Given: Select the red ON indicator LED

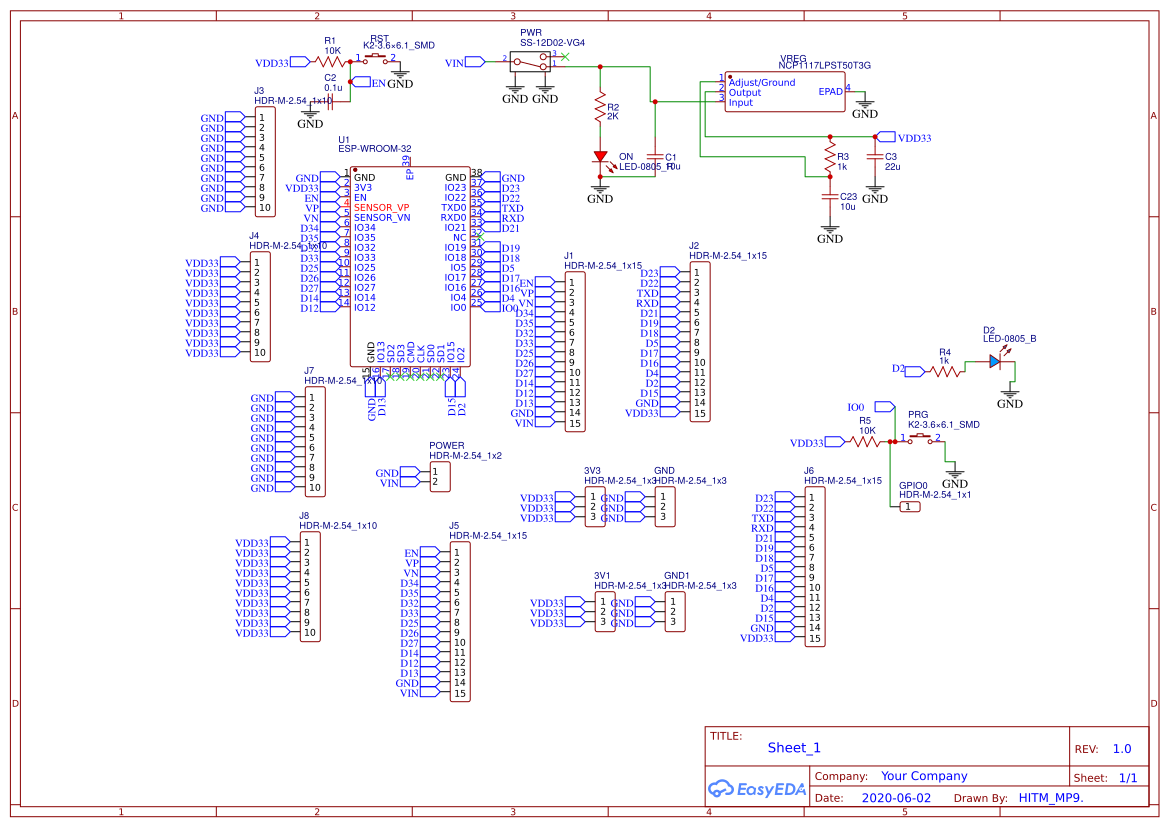Looking at the screenshot, I should 601,155.
